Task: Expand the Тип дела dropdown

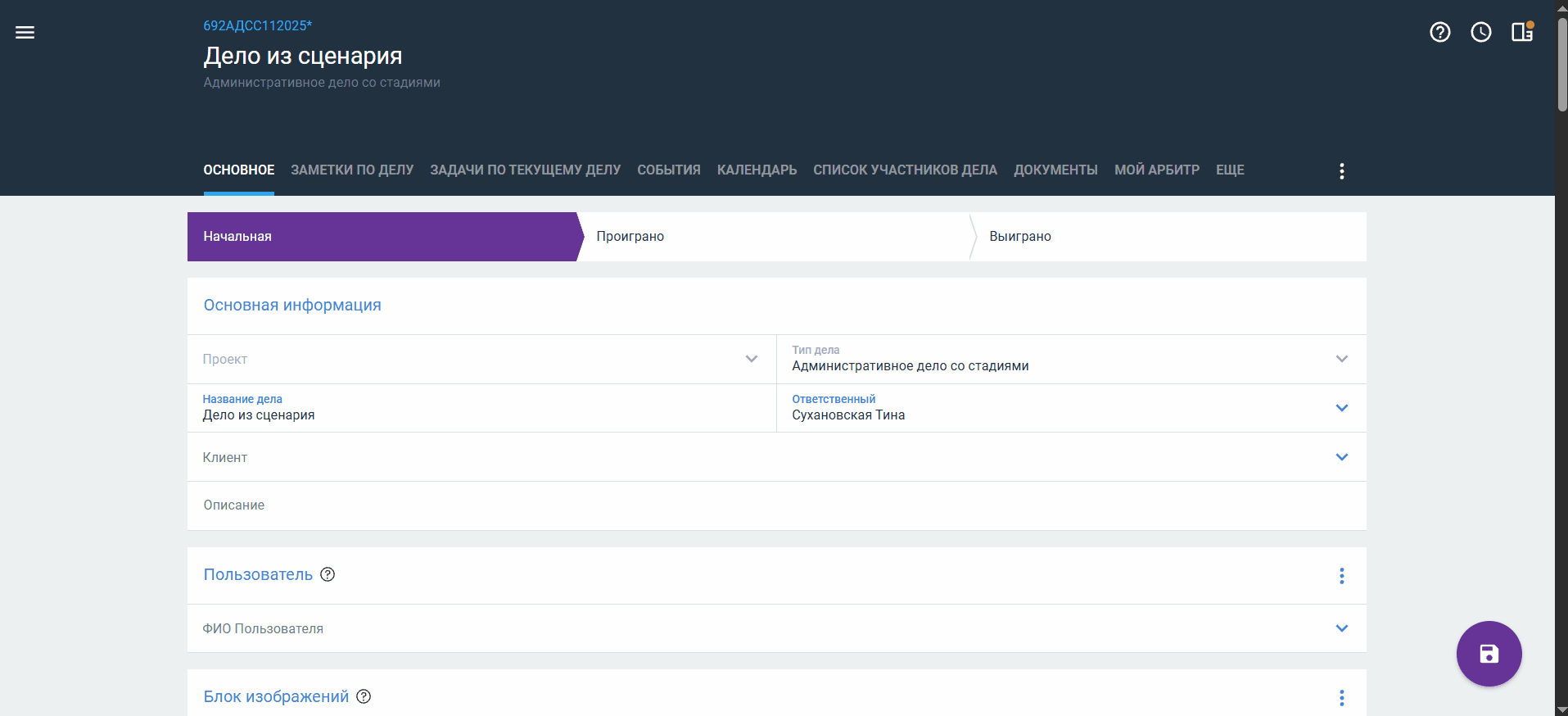Action: pyautogui.click(x=1341, y=359)
